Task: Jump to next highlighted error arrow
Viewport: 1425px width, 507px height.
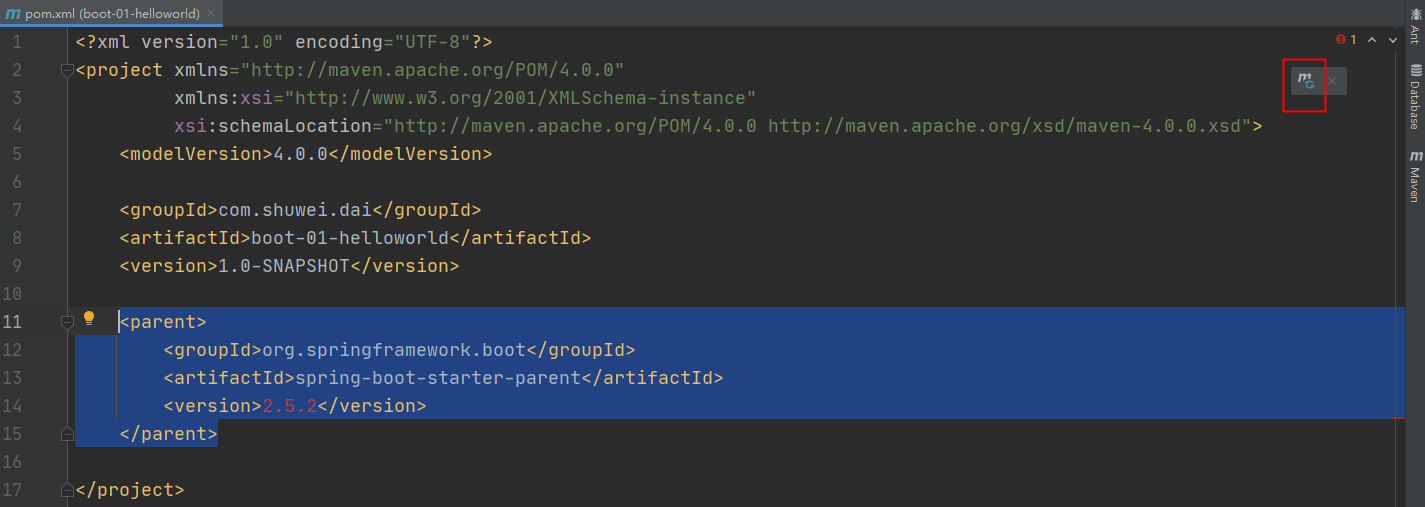Action: (x=1393, y=40)
